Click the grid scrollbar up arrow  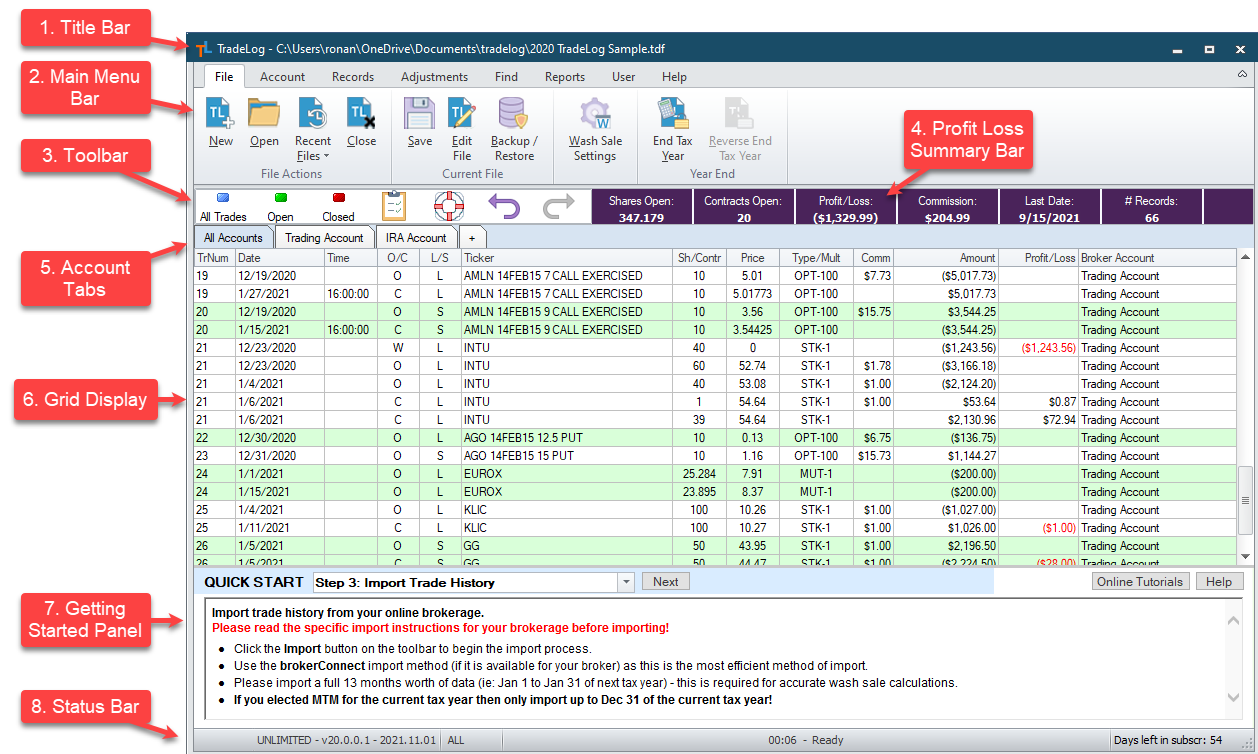pos(1245,258)
